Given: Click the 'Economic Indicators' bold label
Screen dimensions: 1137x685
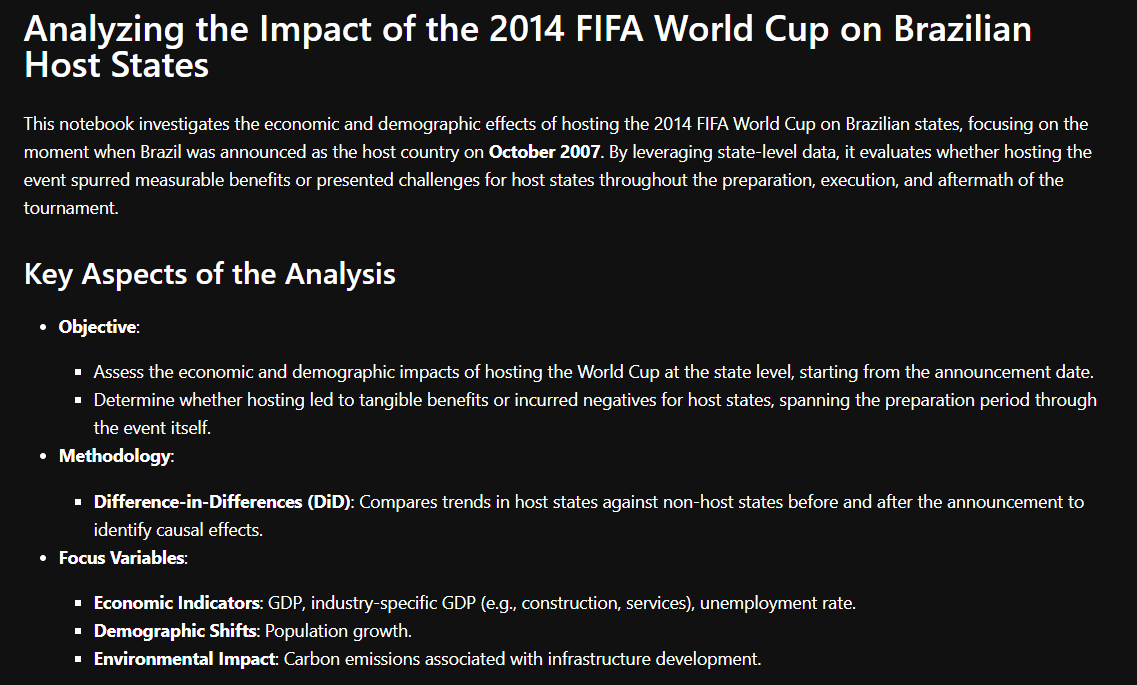Looking at the screenshot, I should tap(177, 603).
